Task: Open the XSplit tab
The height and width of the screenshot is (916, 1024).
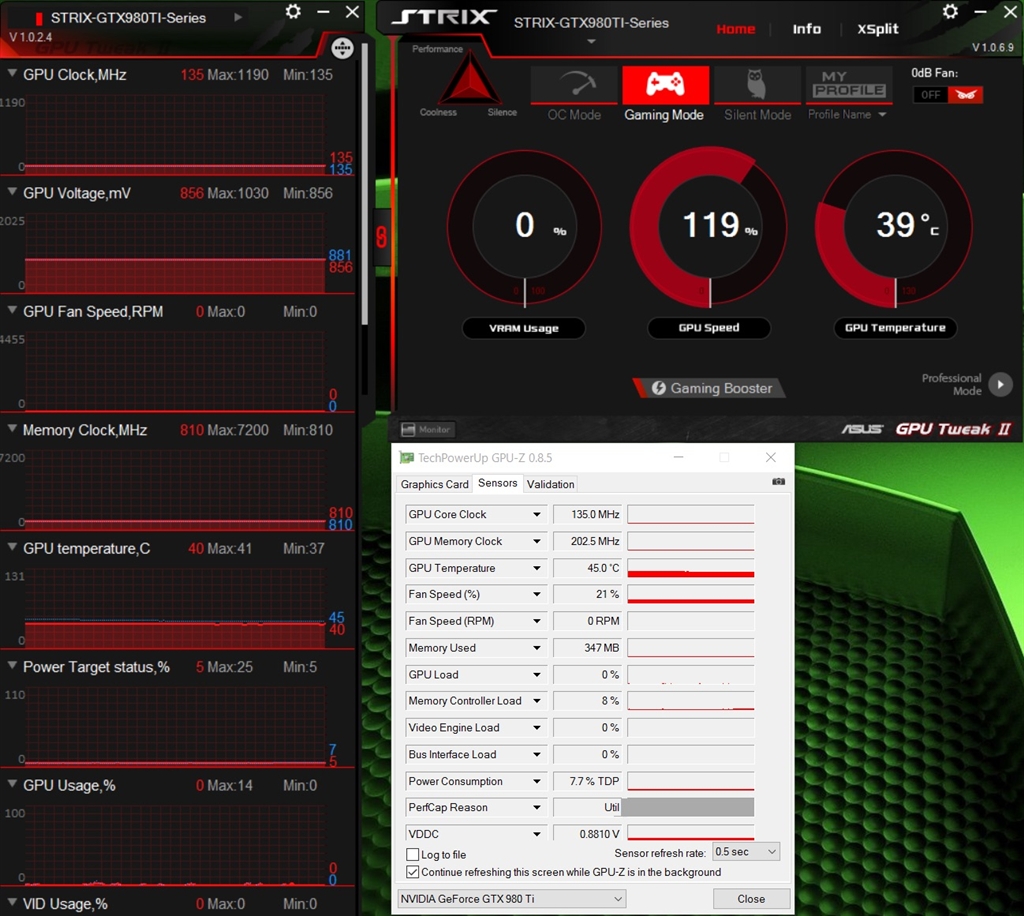Action: (878, 29)
